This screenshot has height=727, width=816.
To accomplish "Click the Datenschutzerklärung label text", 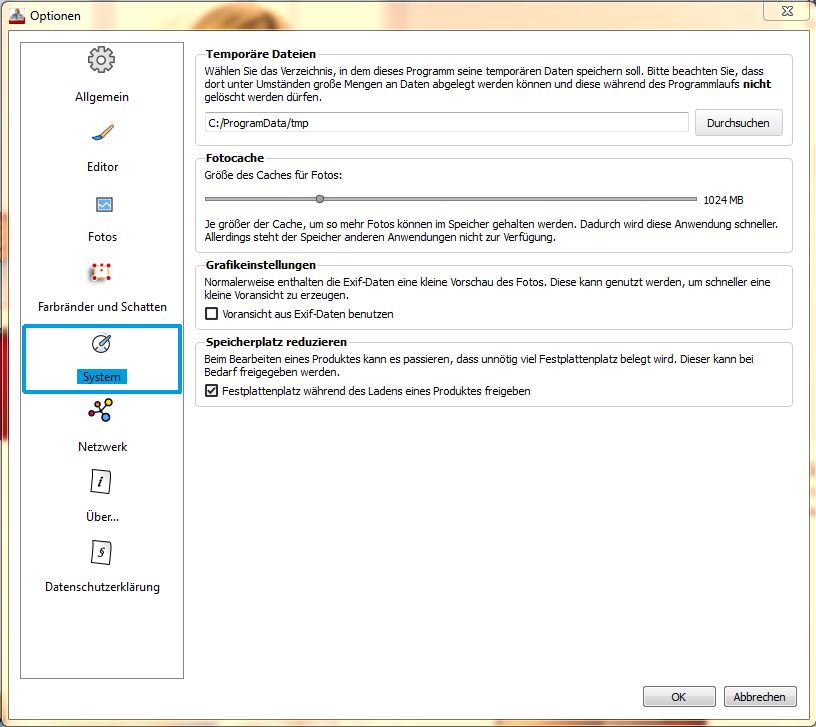I will pos(103,587).
